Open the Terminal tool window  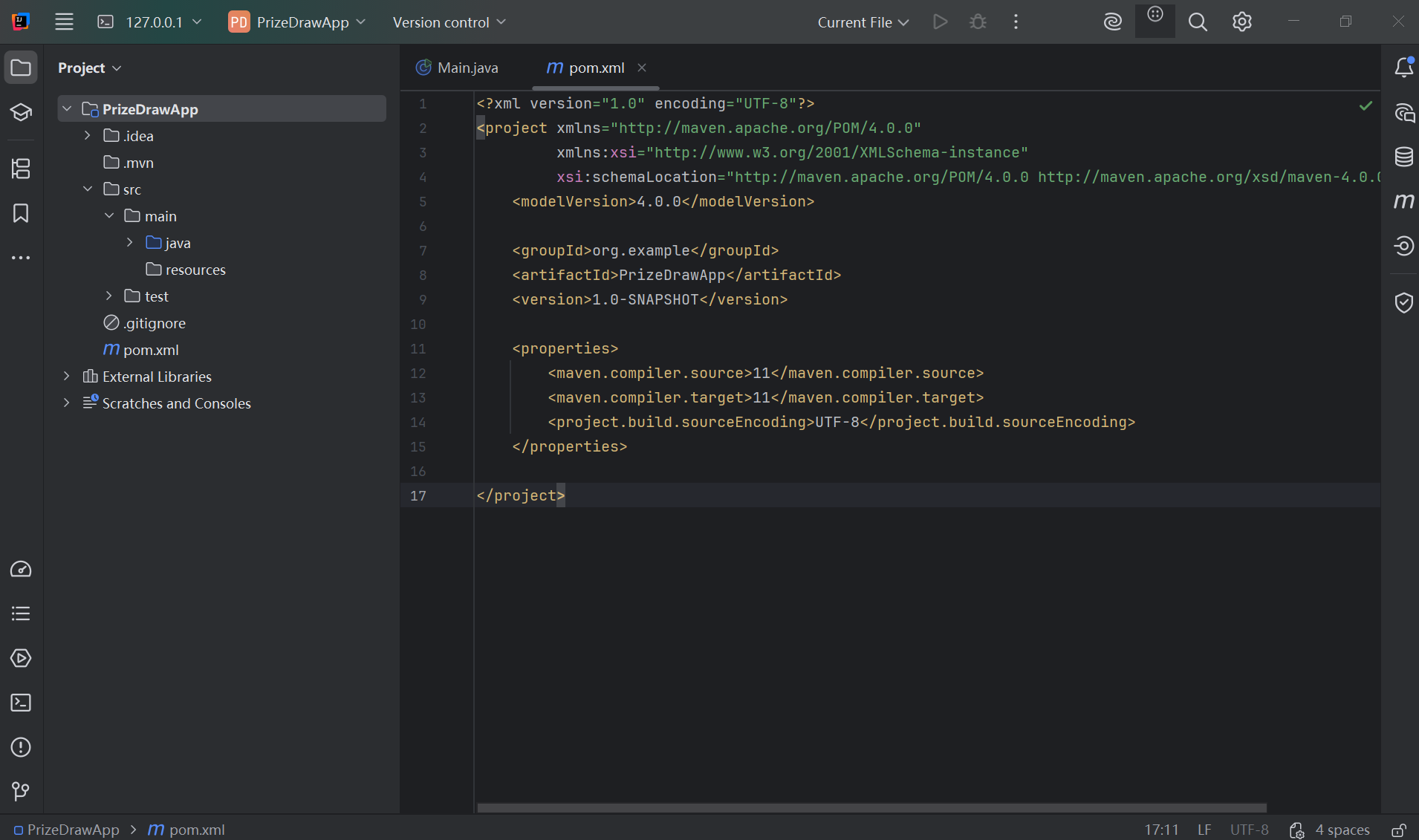point(21,703)
